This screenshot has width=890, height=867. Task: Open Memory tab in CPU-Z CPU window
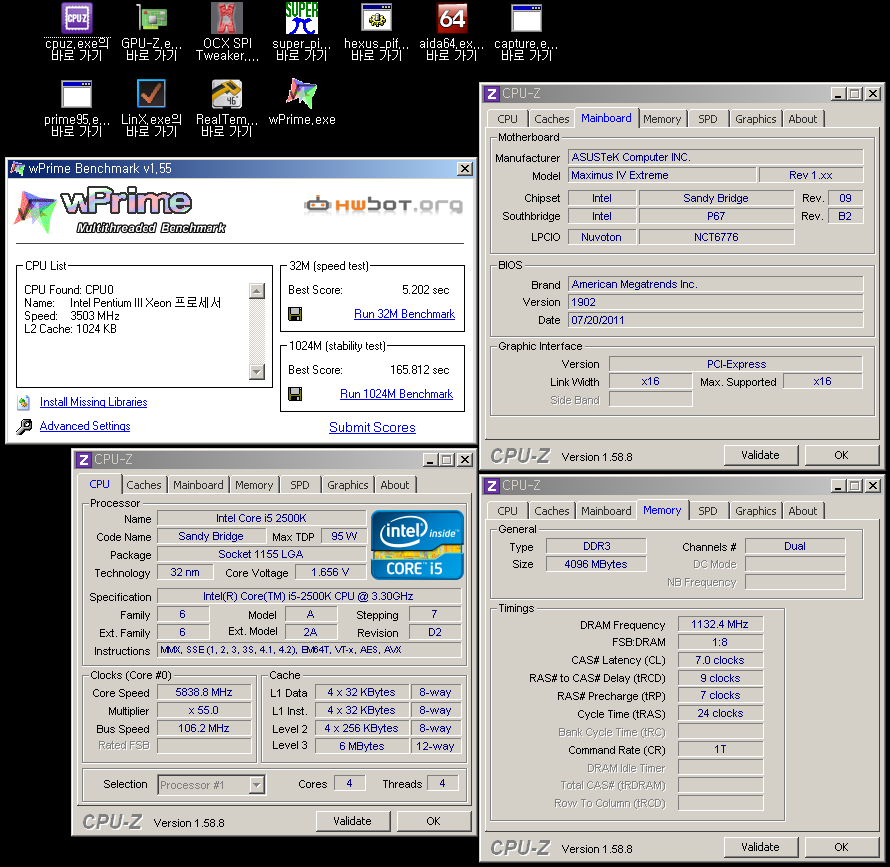[x=254, y=485]
